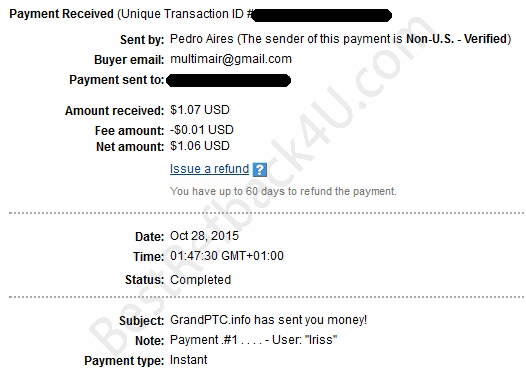Click the $1.06 USD net amount
This screenshot has width=526, height=375.
pos(200,146)
